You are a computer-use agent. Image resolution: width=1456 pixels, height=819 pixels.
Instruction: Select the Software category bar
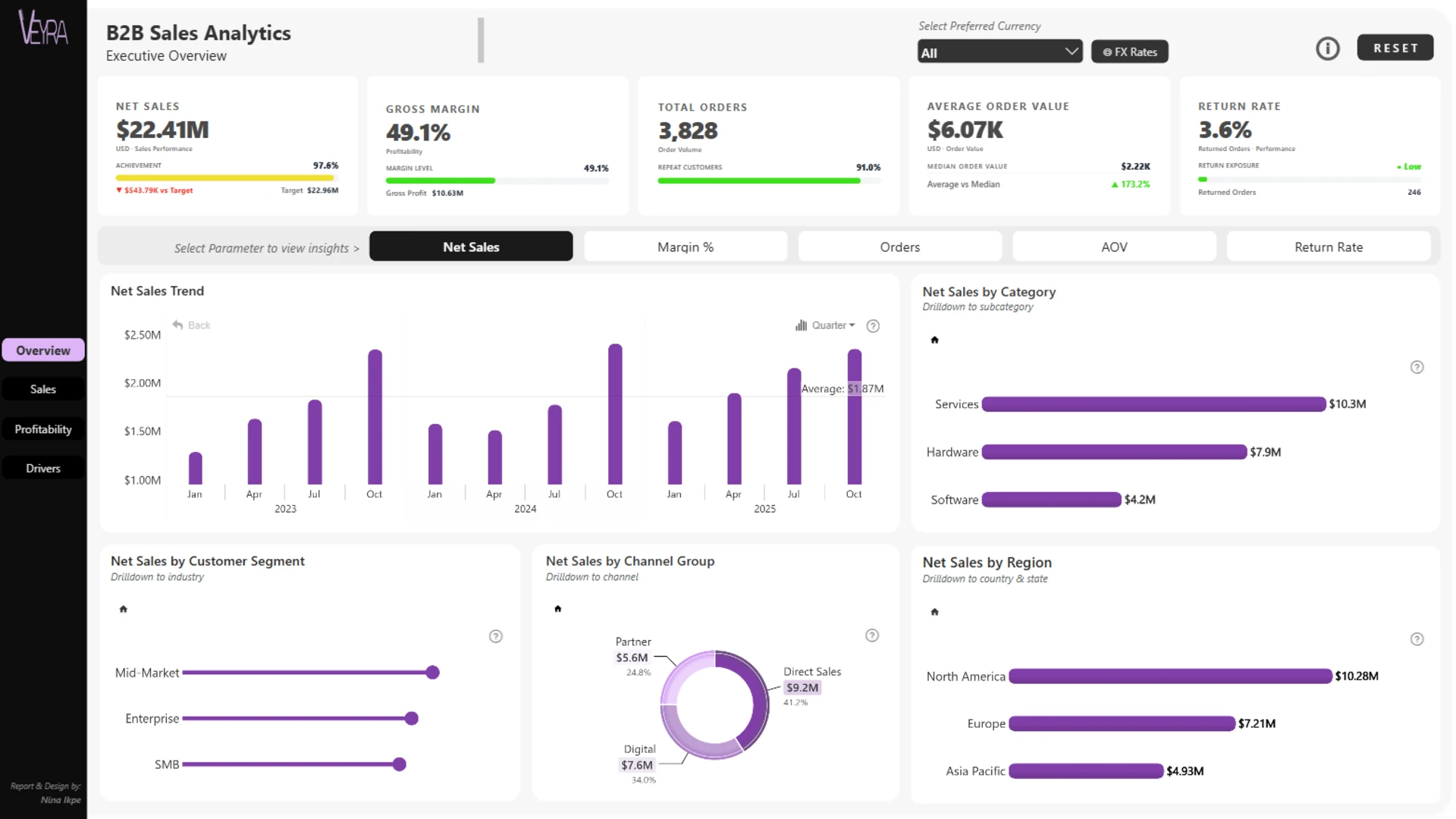click(1051, 500)
